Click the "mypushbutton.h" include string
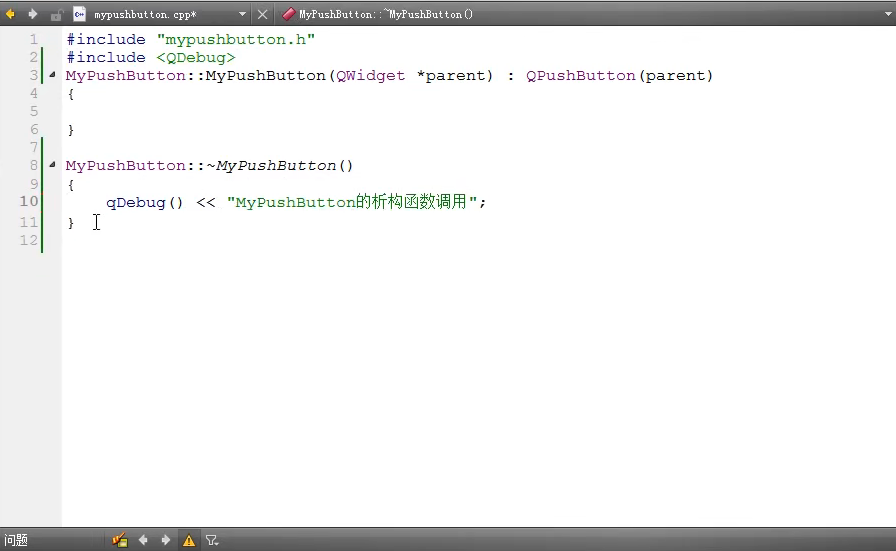This screenshot has height=551, width=896. point(235,39)
